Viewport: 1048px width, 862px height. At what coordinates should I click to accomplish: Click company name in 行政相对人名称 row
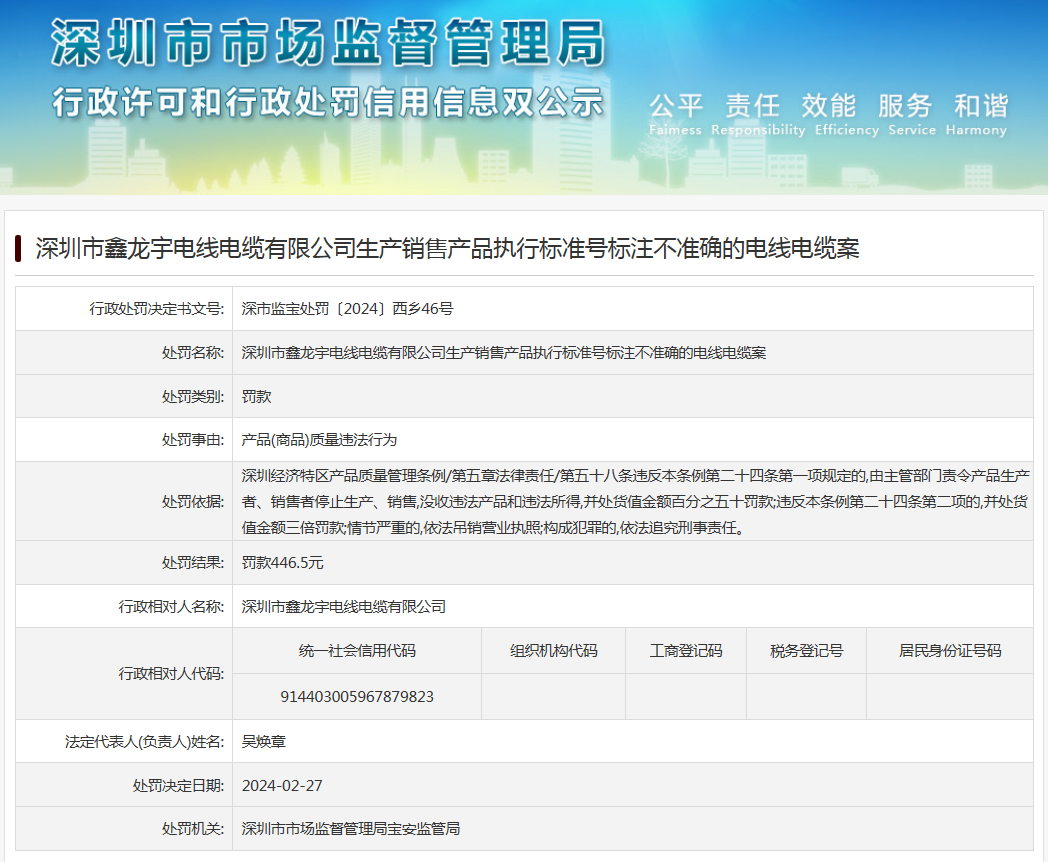click(x=344, y=607)
